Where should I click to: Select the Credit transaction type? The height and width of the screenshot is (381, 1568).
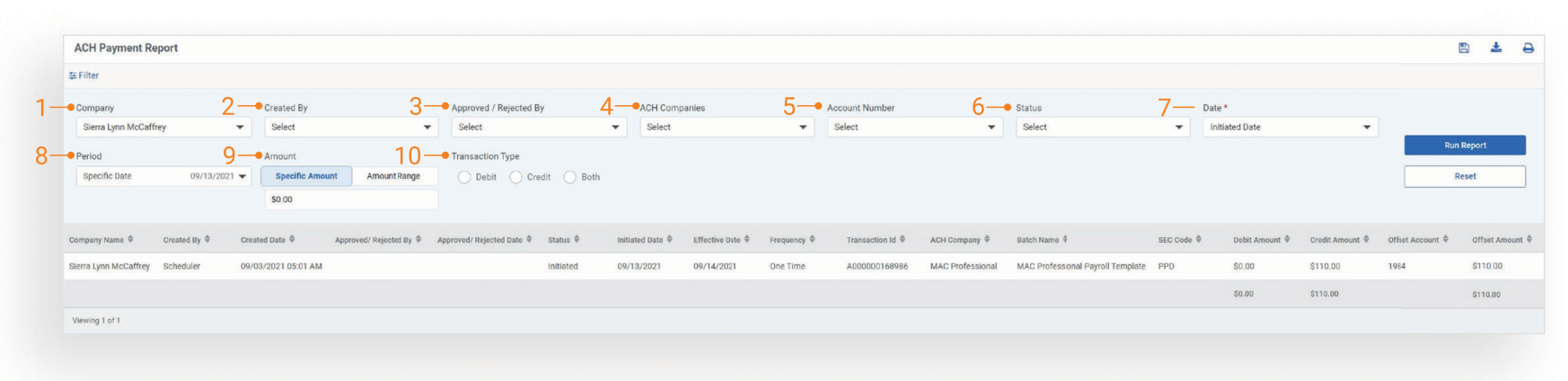pyautogui.click(x=516, y=178)
